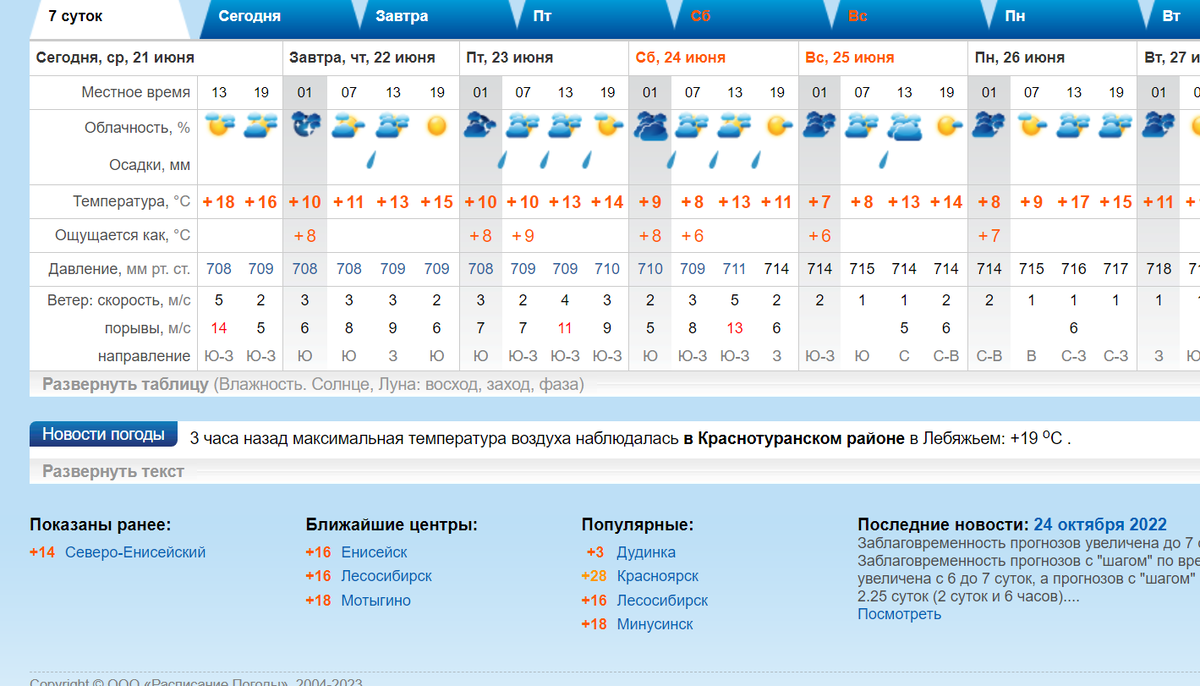1200x686 pixels.
Task: Expand the table via 'Развернуть таблицу'
Action: tap(125, 384)
